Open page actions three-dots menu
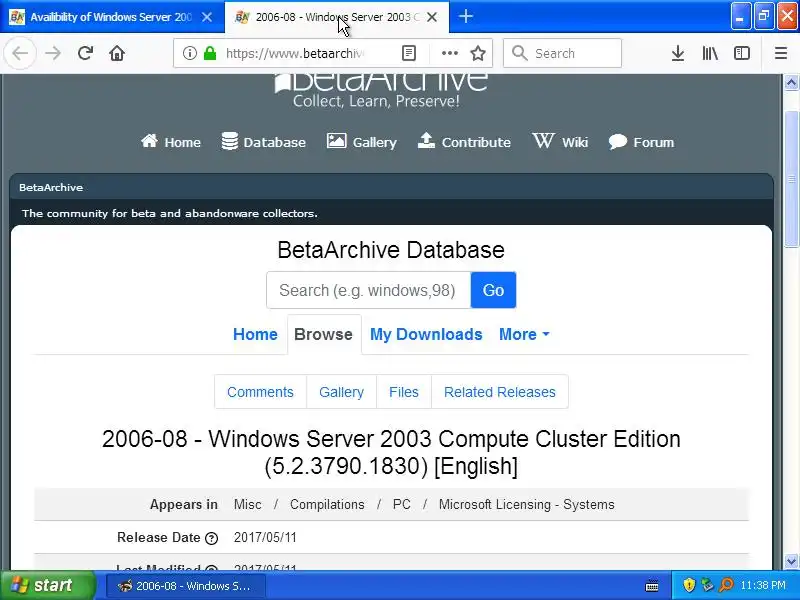The width and height of the screenshot is (800, 600). (449, 53)
